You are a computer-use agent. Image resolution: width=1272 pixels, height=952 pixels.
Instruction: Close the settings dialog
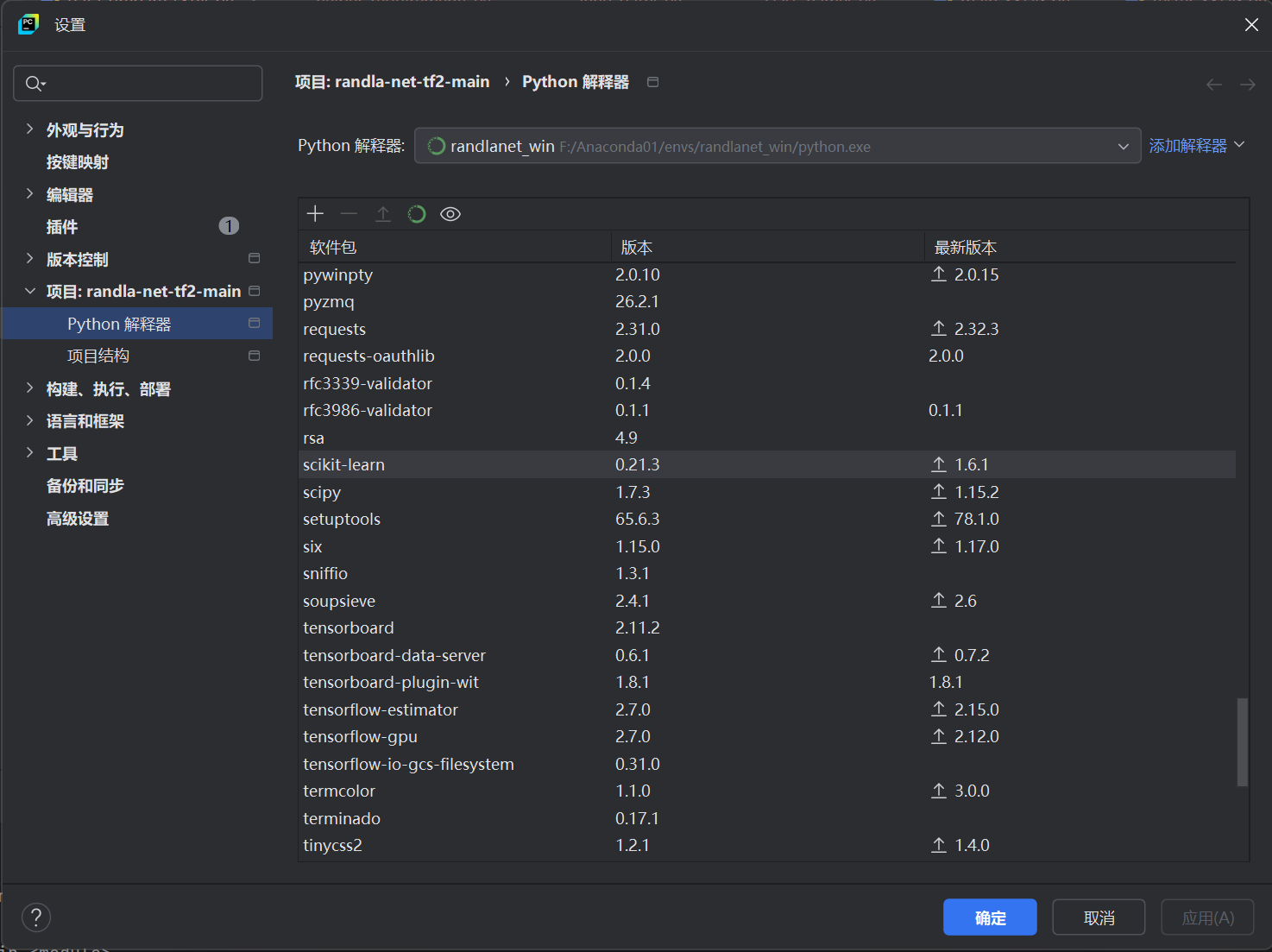pos(1251,25)
